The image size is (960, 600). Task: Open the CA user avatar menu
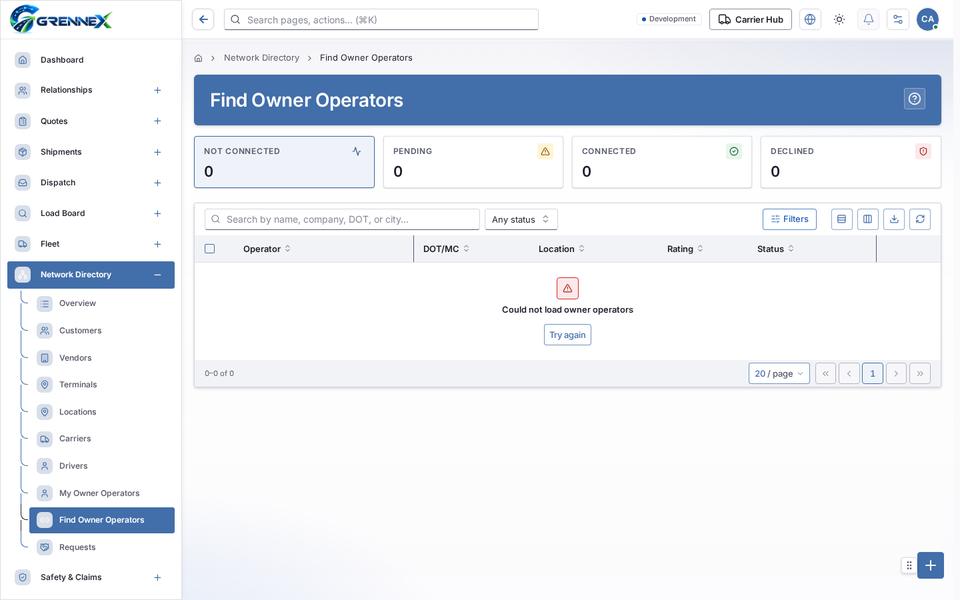[x=928, y=20]
